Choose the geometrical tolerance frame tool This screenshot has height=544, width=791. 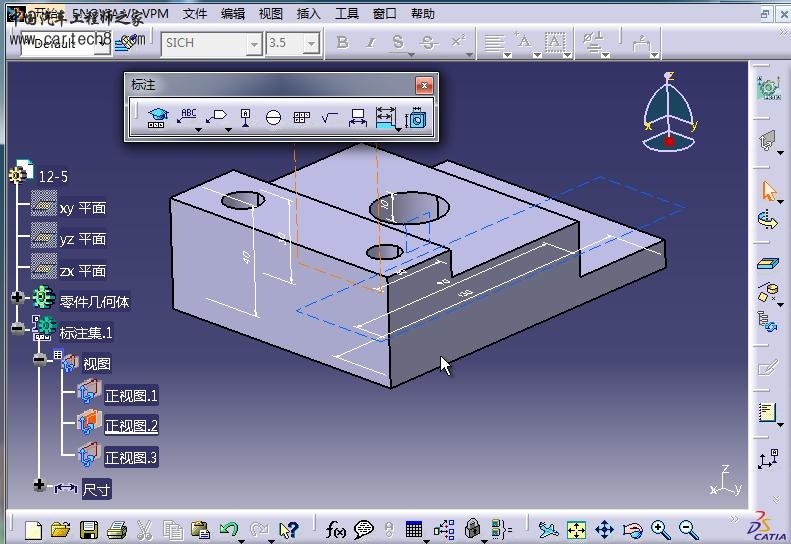pyautogui.click(x=301, y=118)
